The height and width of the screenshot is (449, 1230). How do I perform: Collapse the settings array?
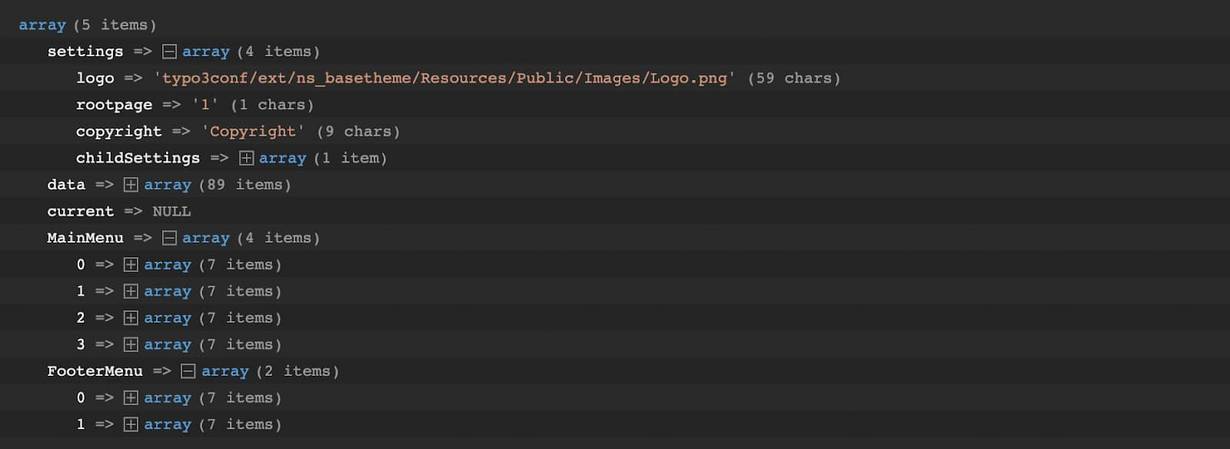(x=169, y=52)
